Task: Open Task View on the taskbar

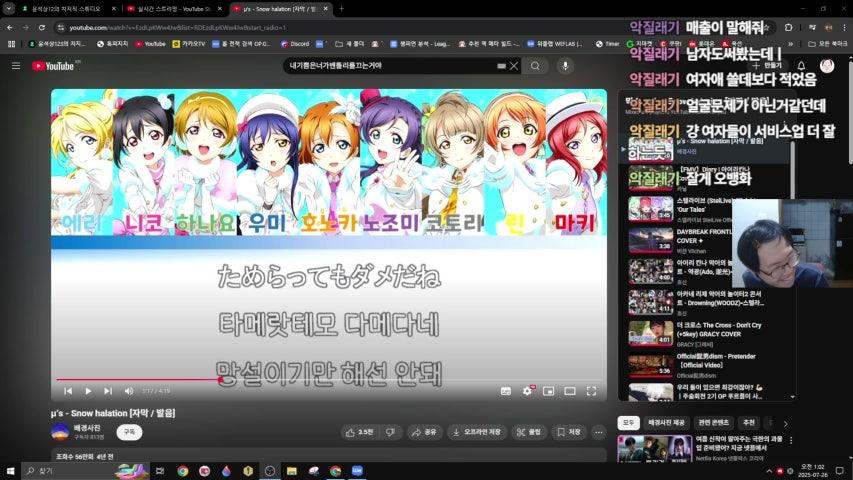Action: click(x=160, y=471)
